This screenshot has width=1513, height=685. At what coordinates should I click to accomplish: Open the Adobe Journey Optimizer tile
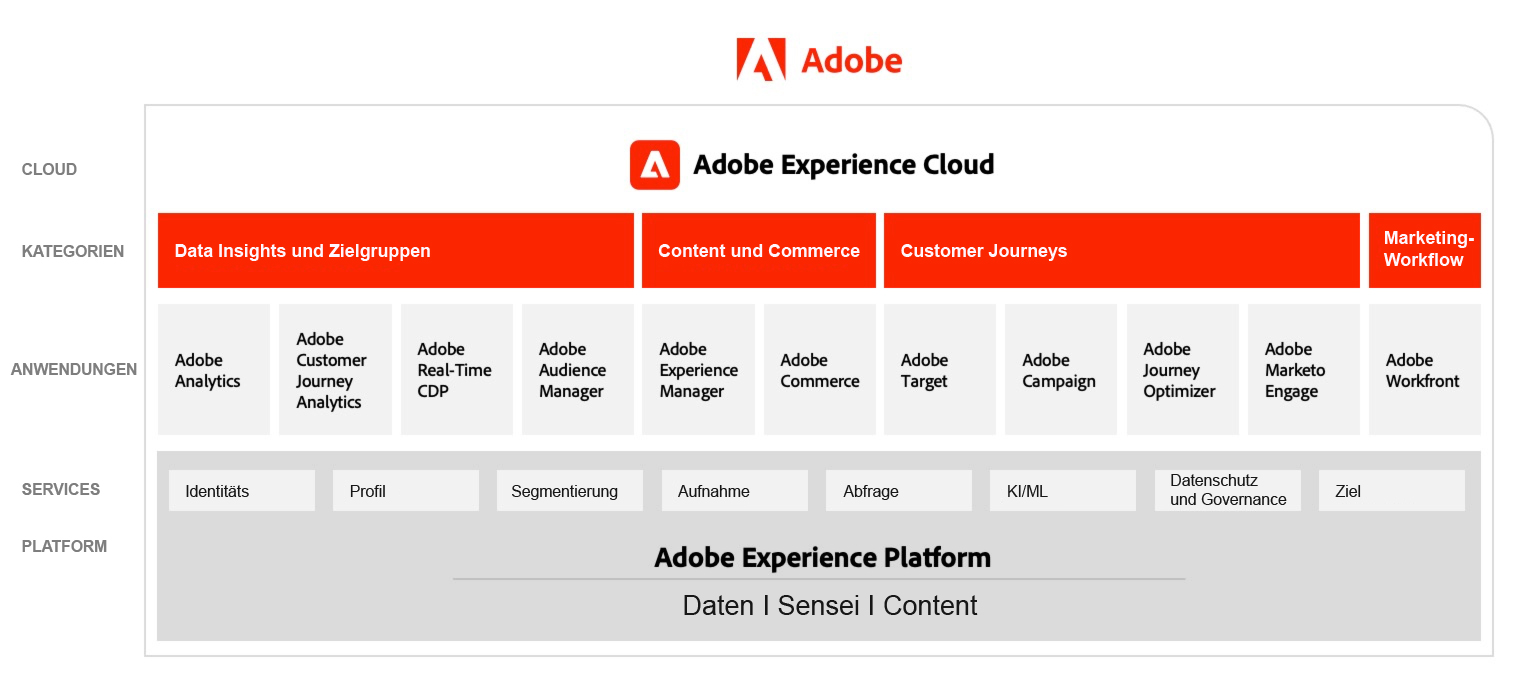pos(1183,370)
